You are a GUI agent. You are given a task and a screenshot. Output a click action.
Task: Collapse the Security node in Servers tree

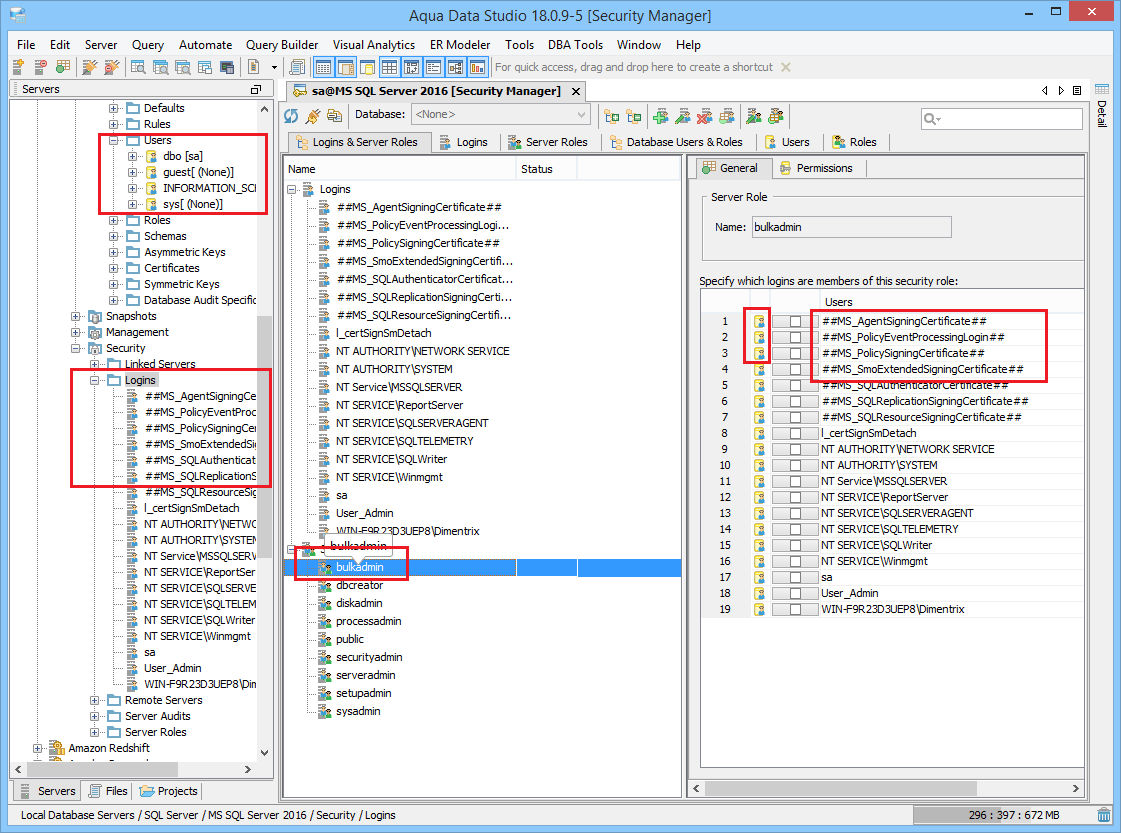point(75,349)
